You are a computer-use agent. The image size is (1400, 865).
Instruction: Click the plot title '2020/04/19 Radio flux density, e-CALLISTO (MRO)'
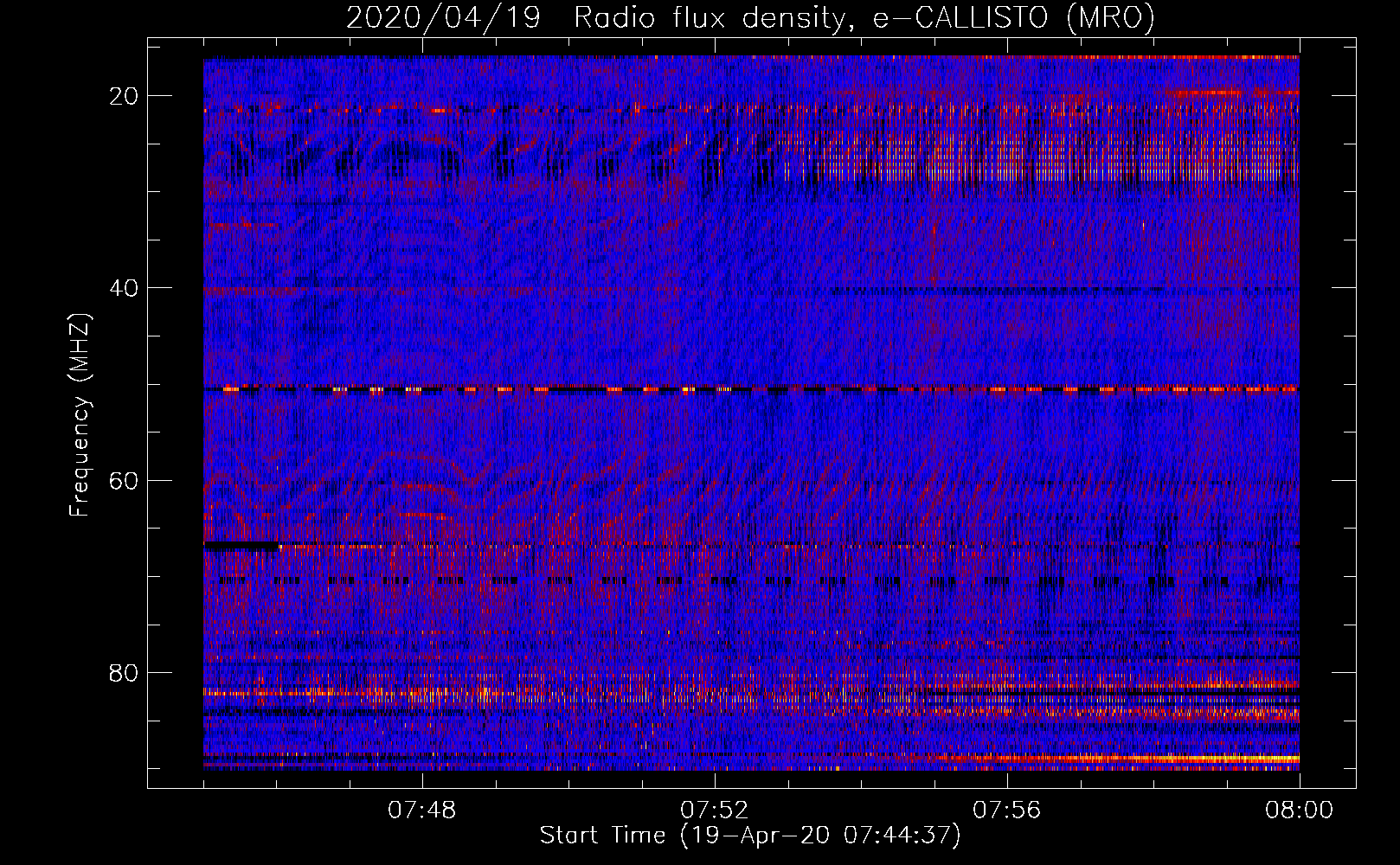pos(750,17)
